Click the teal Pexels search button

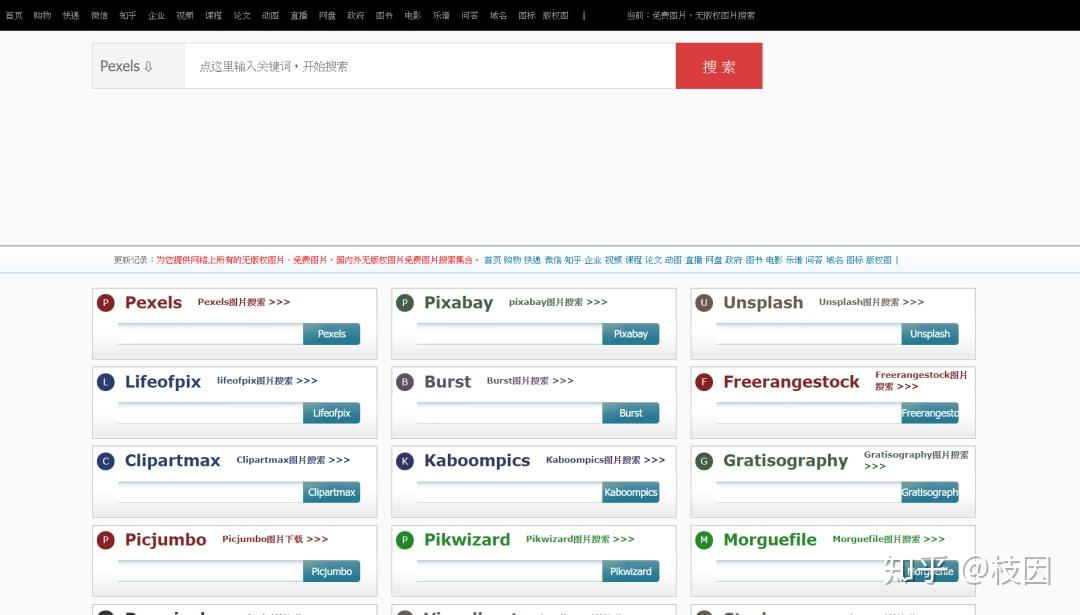tap(331, 334)
